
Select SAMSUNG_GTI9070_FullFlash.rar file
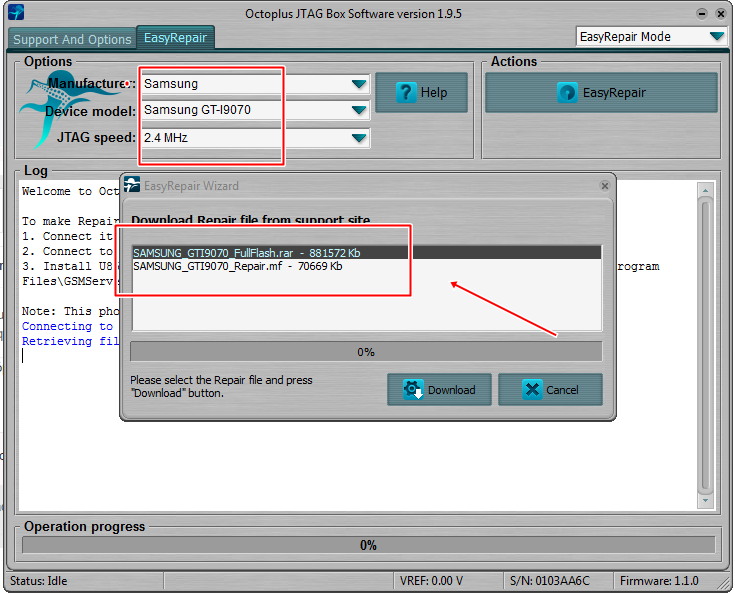point(367,253)
